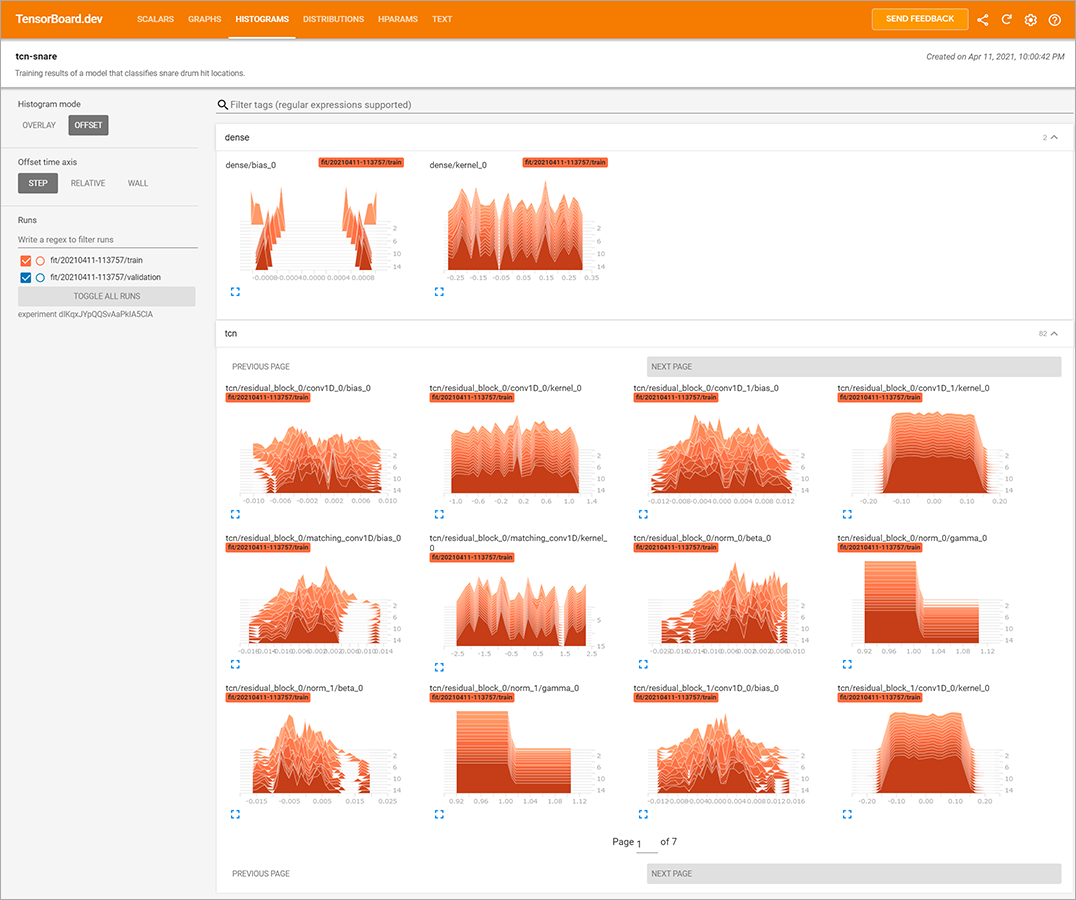Switch to the SCALARS tab
Viewport: 1076px width, 900px height.
coord(155,19)
